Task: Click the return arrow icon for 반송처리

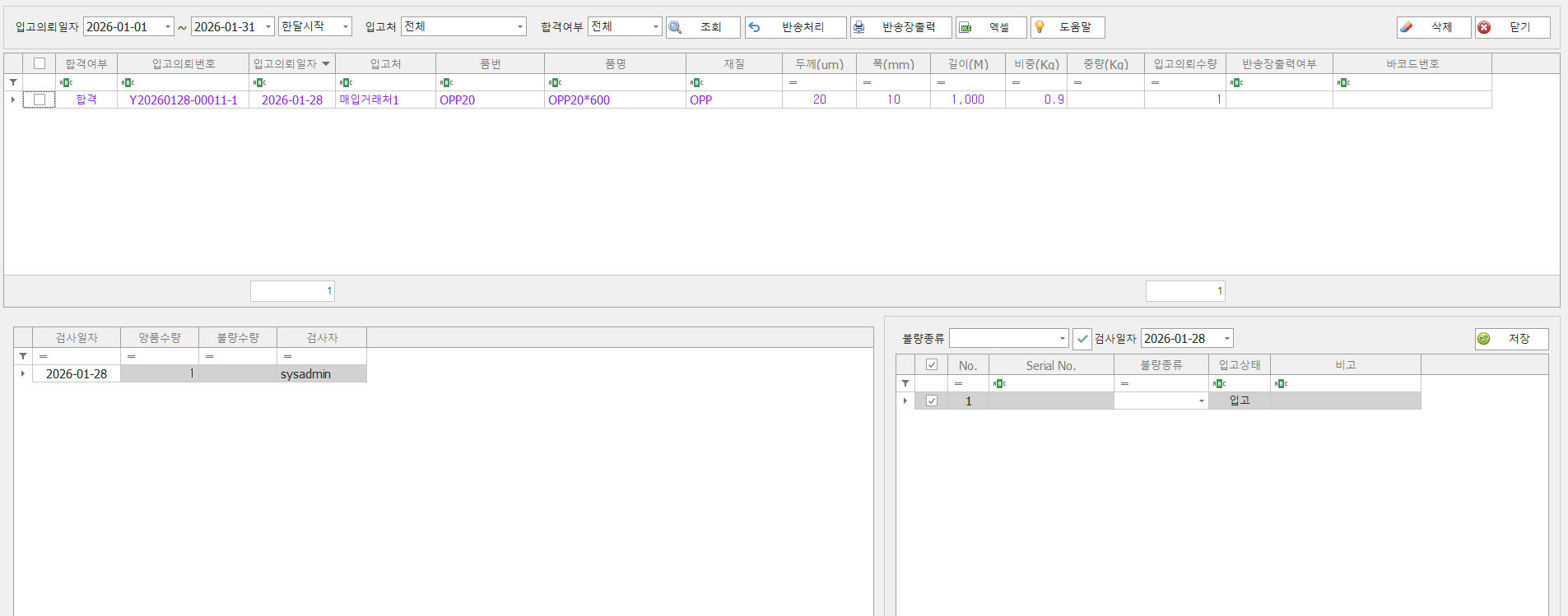Action: click(x=755, y=27)
